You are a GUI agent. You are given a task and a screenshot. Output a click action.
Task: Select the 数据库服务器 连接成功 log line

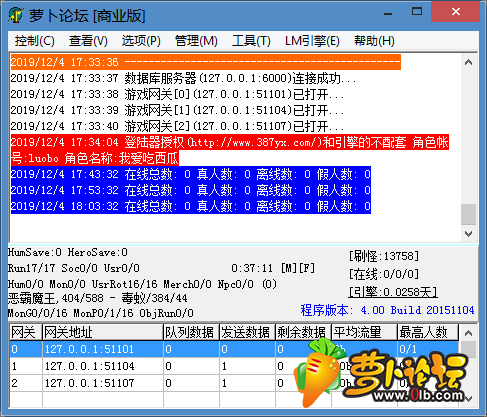click(x=183, y=78)
